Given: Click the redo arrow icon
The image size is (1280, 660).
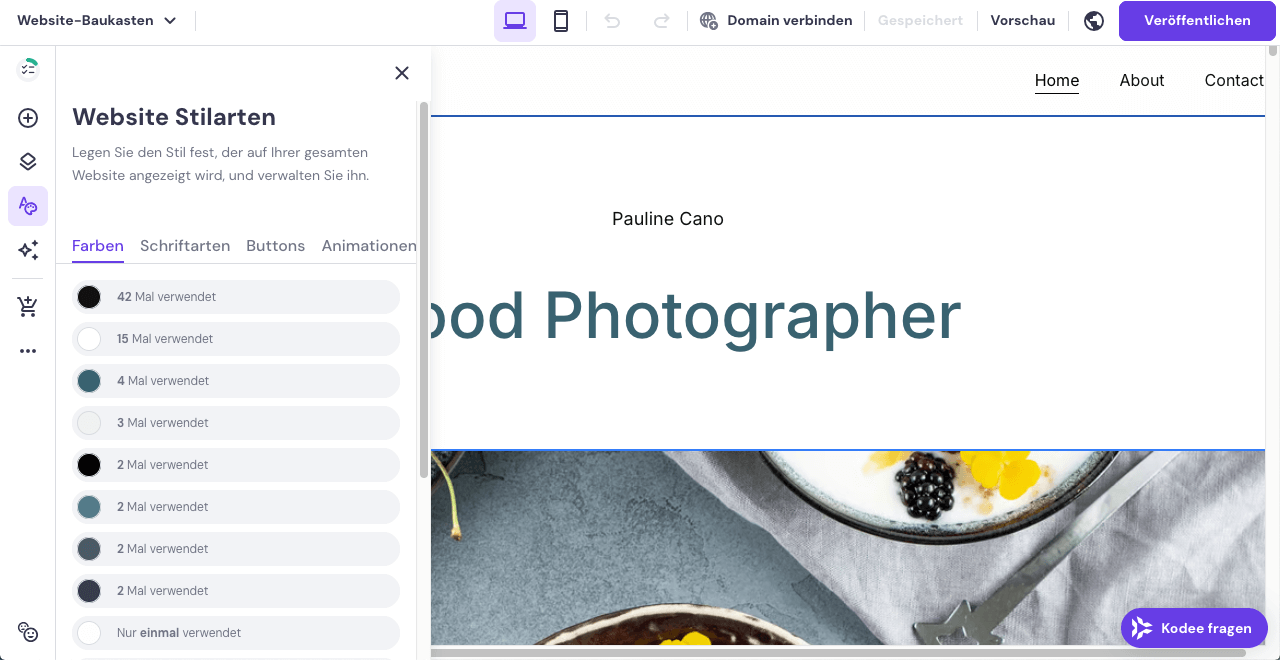Looking at the screenshot, I should point(661,21).
